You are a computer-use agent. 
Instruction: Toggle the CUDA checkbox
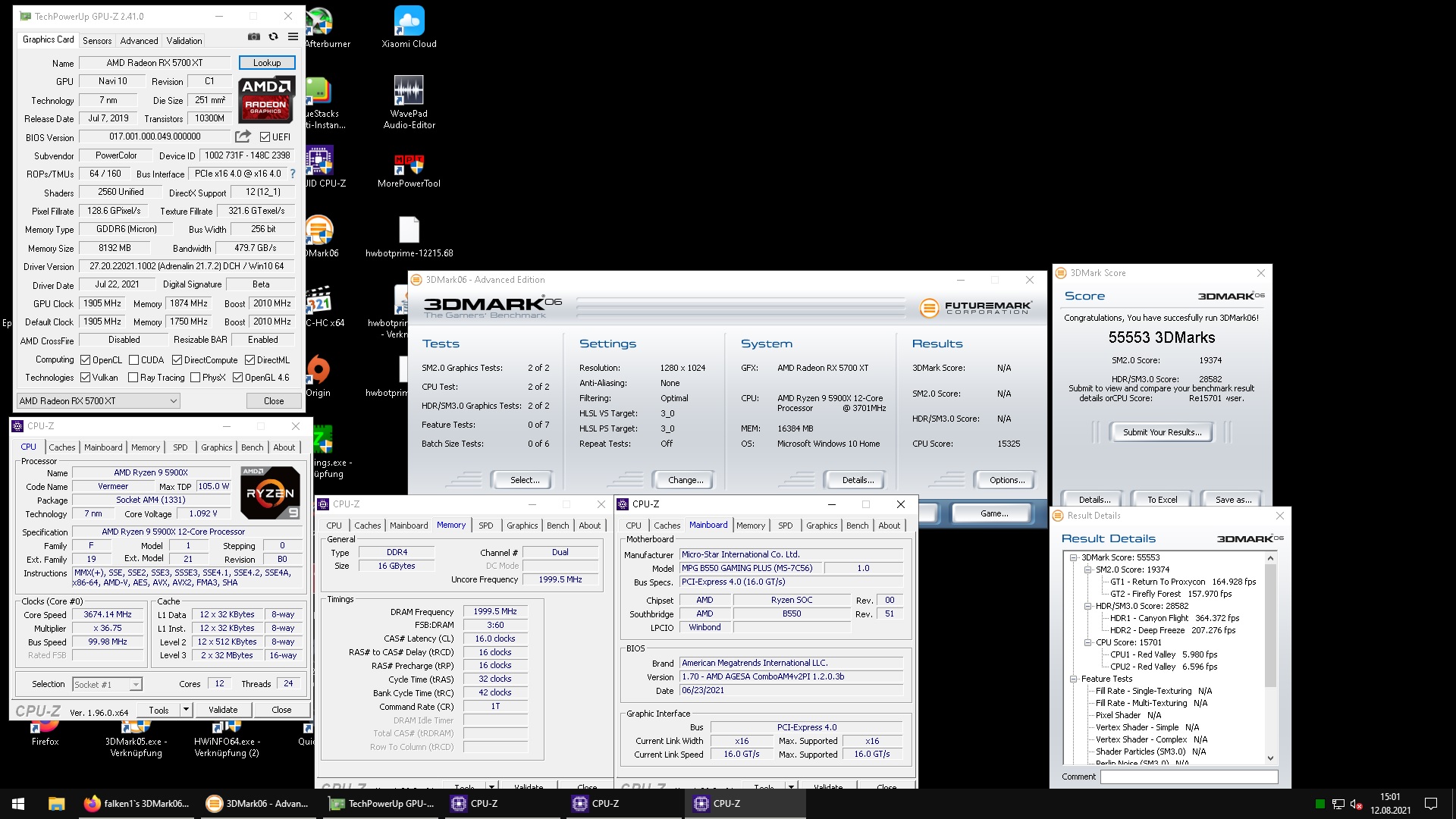pyautogui.click(x=133, y=360)
